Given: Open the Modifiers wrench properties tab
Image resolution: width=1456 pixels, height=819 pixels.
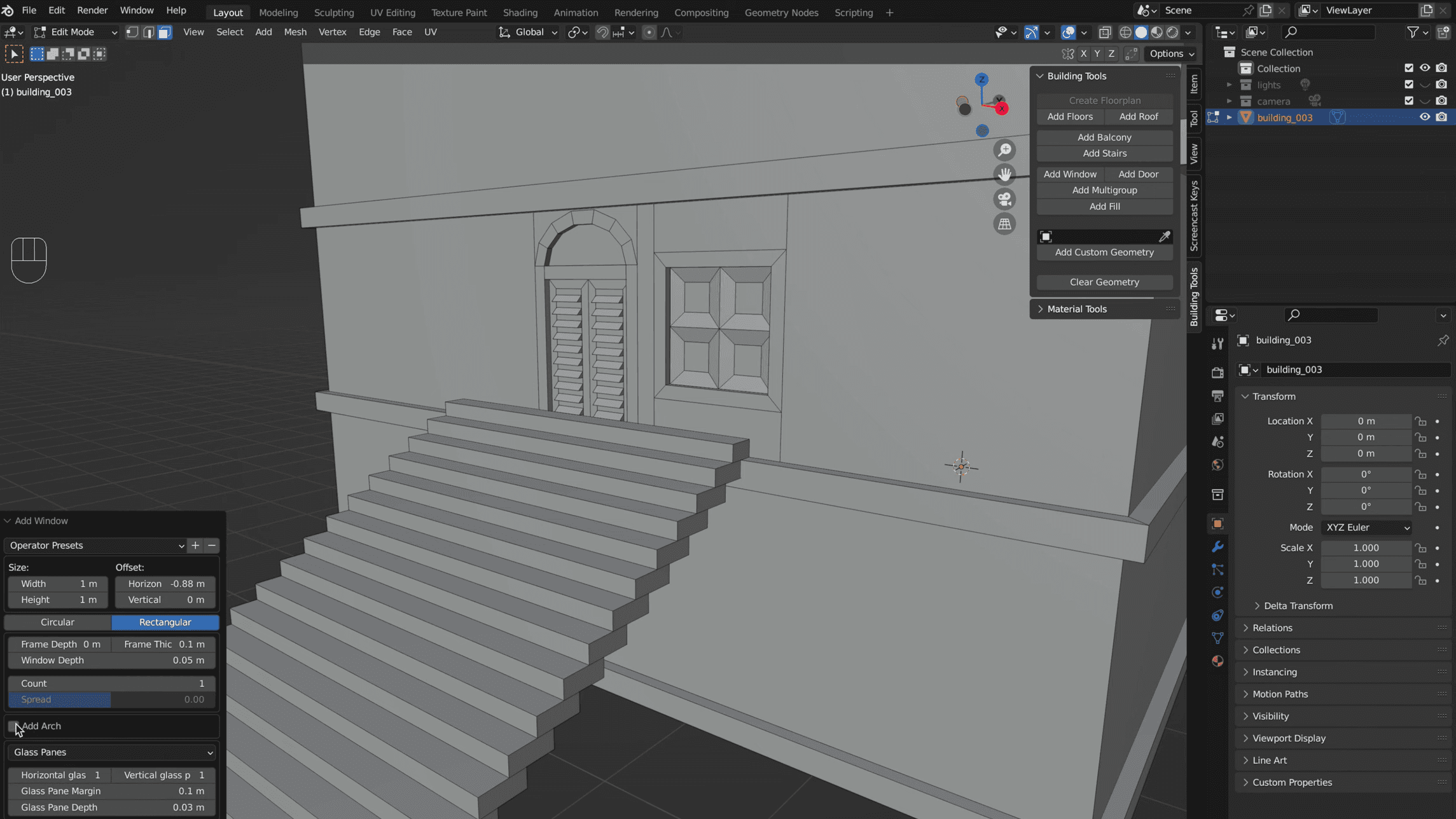Looking at the screenshot, I should (1217, 547).
